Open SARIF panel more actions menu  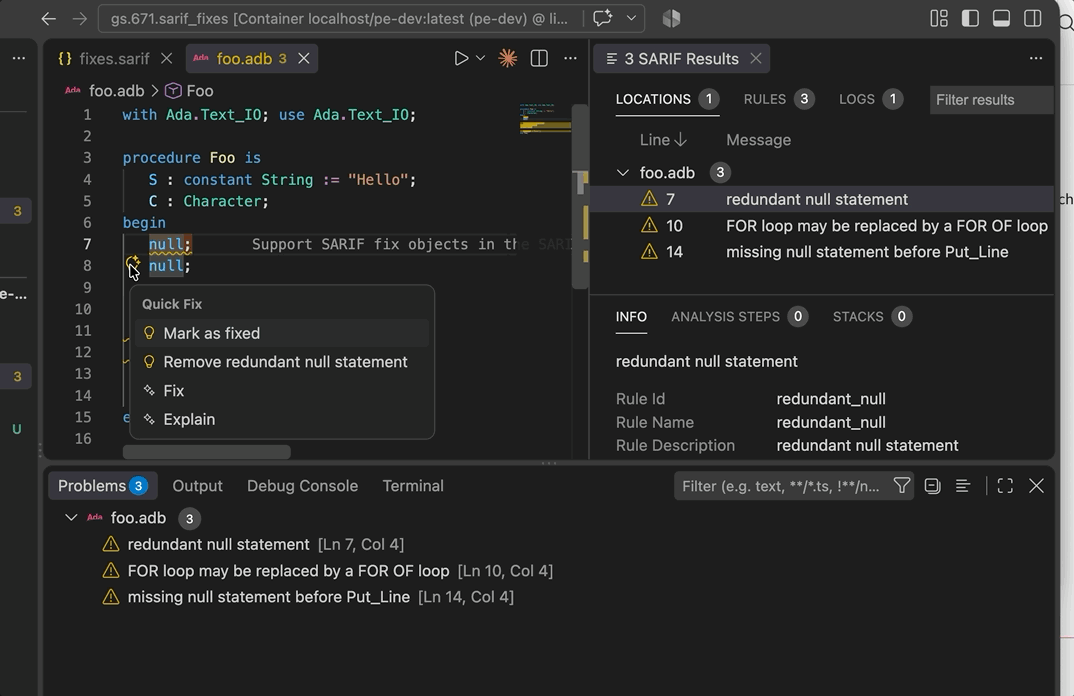[x=1036, y=59]
